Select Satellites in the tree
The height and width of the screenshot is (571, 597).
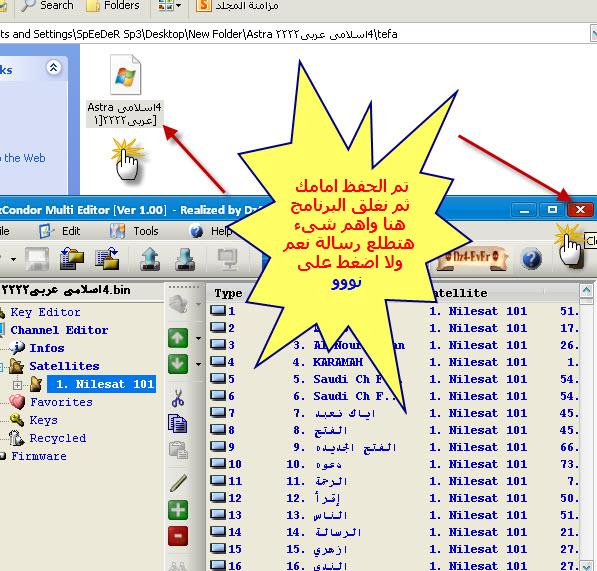[64, 366]
